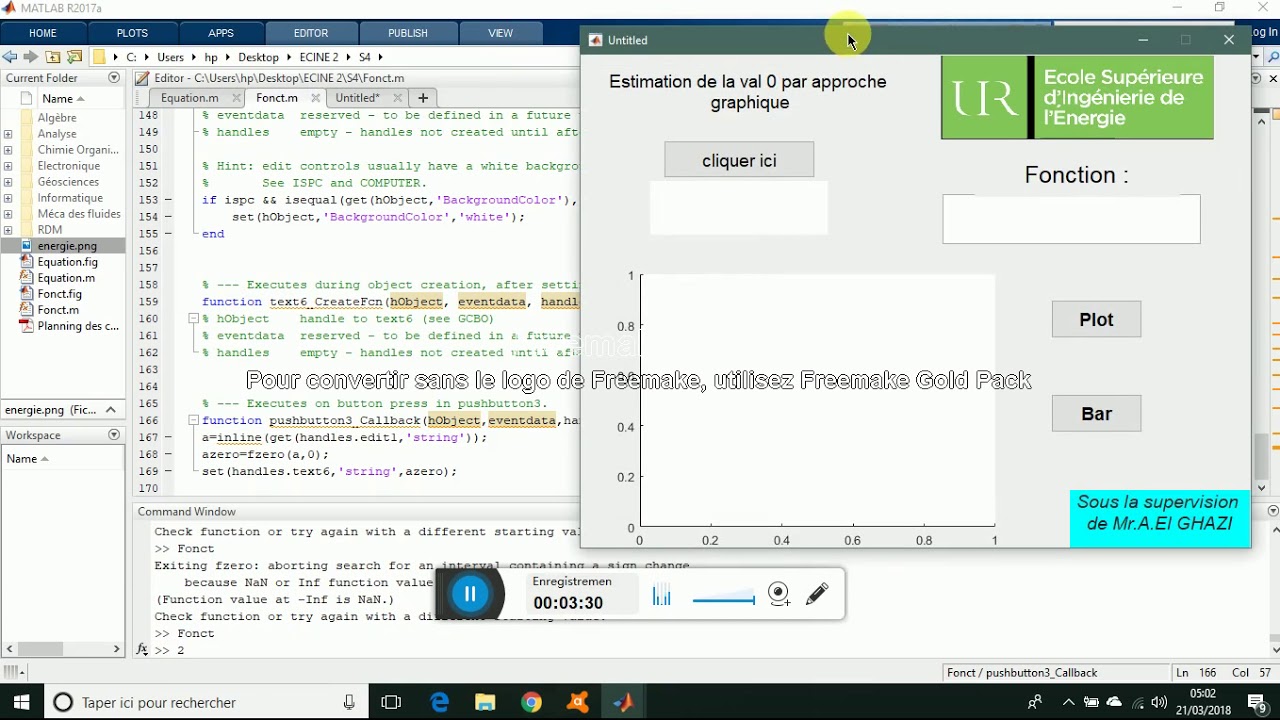Switch to the PUBLISH ribbon tab
Image resolution: width=1280 pixels, height=720 pixels.
[x=408, y=33]
